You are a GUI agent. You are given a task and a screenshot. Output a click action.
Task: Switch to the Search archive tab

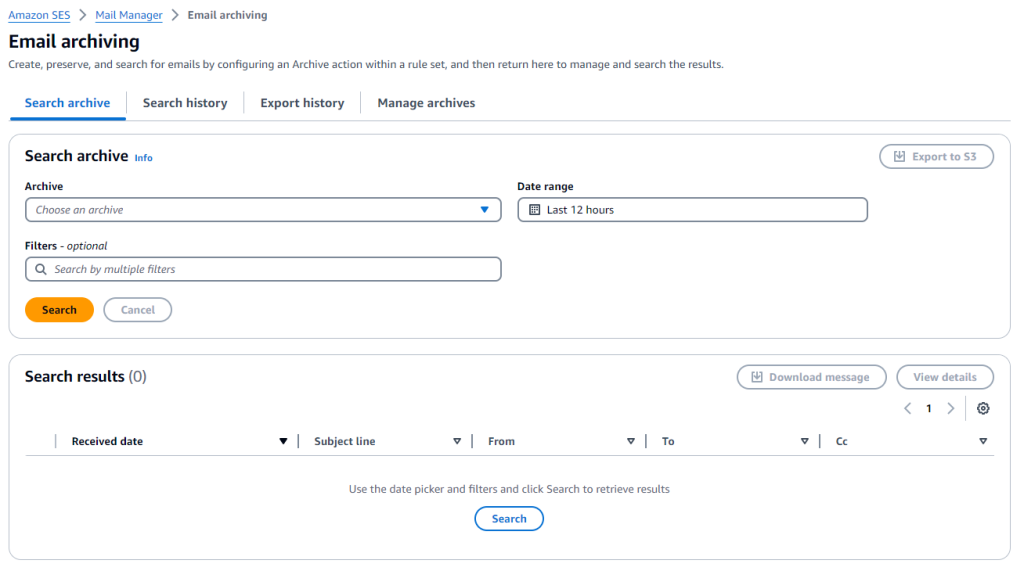[67, 103]
